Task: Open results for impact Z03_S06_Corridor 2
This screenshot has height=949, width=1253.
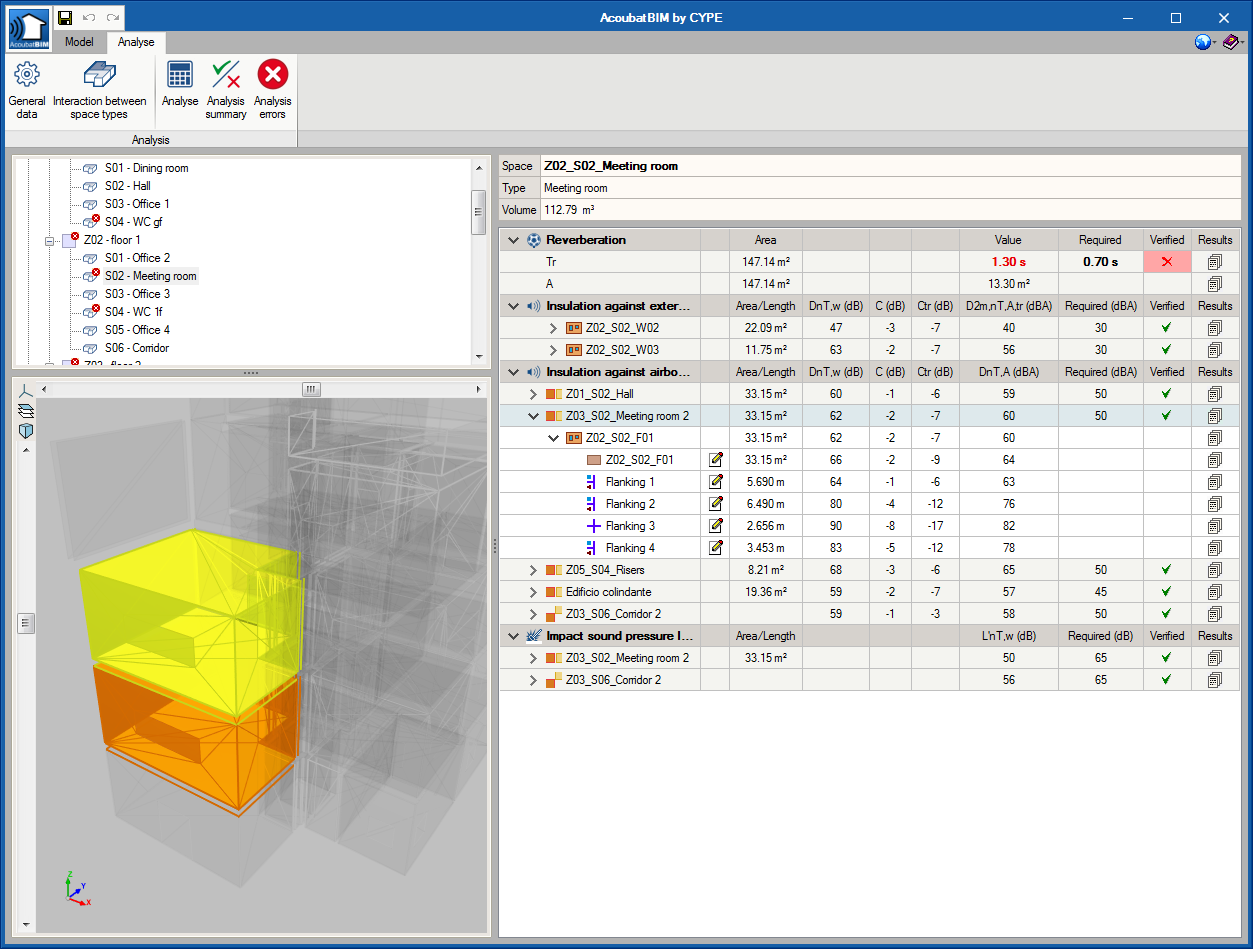Action: (1215, 680)
